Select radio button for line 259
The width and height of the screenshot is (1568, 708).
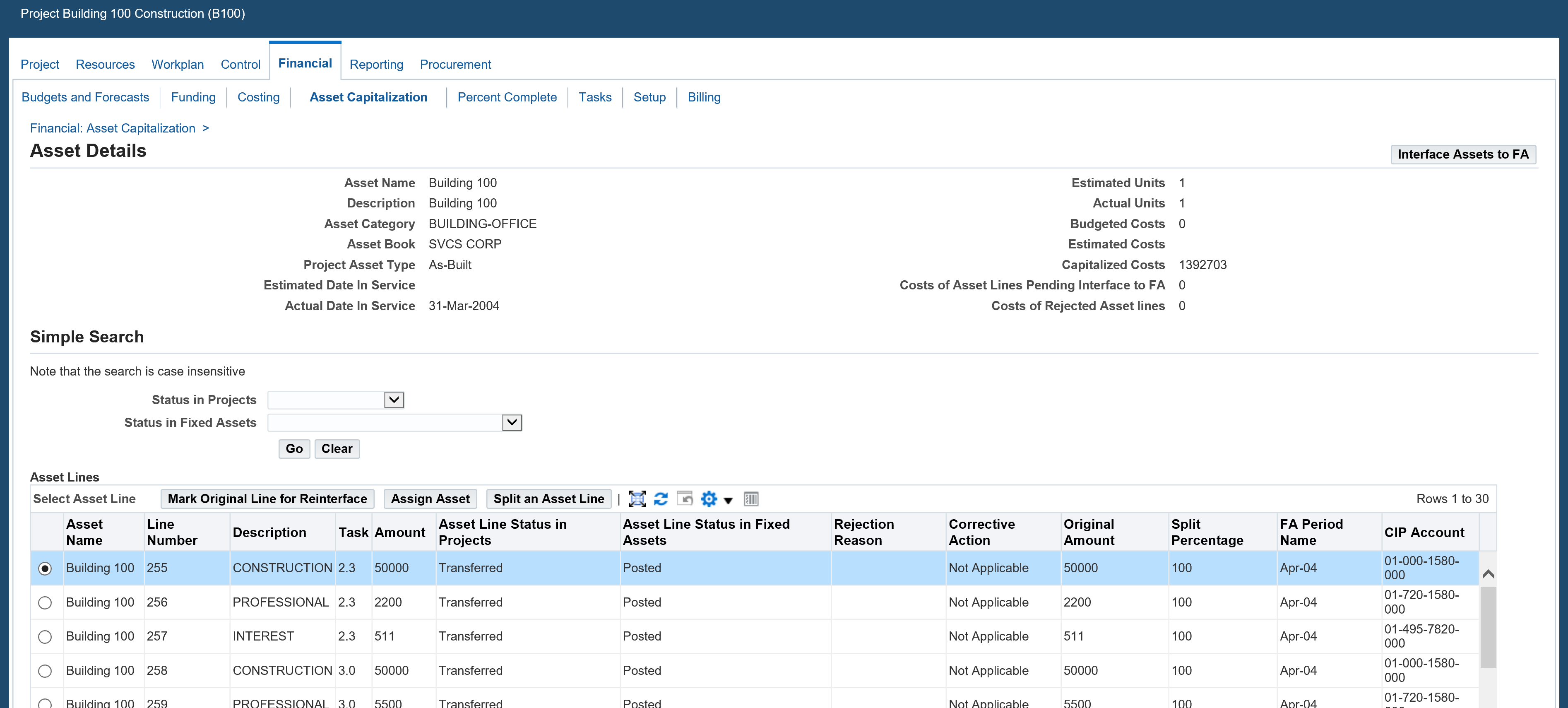click(45, 703)
